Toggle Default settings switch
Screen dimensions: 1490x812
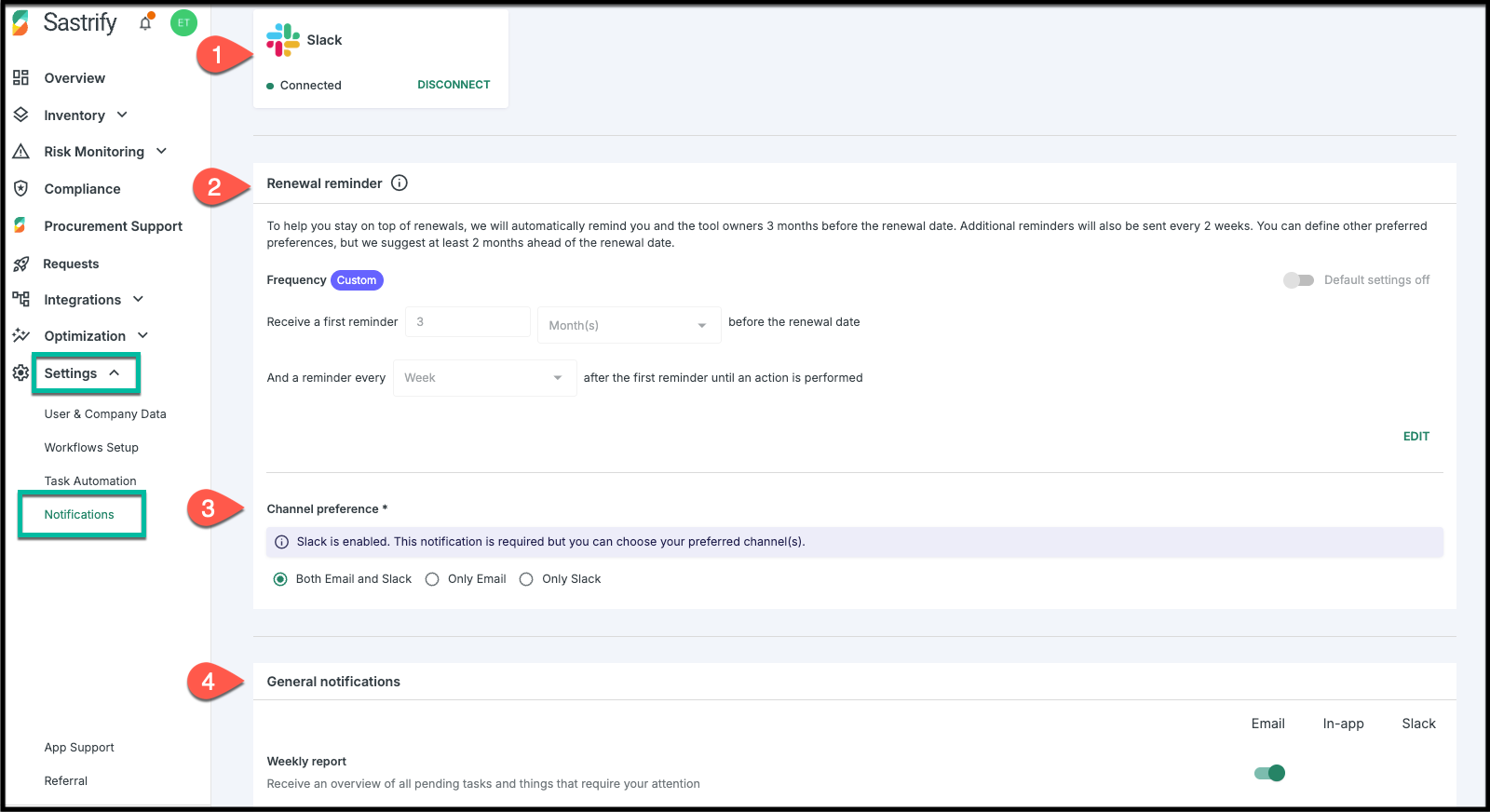[x=1298, y=280]
